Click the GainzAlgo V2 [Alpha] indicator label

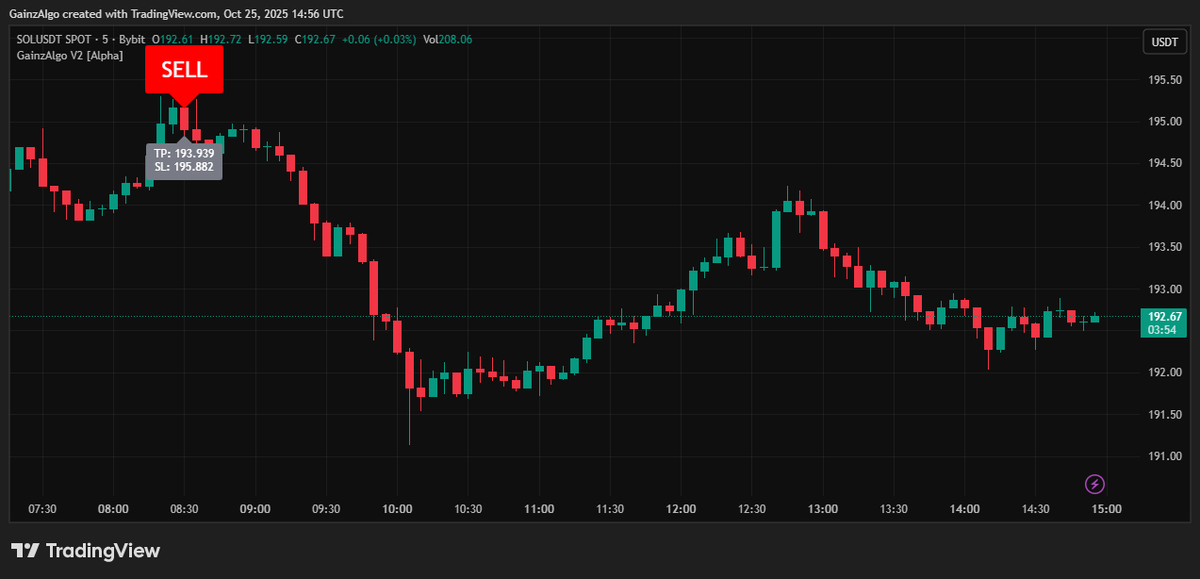click(x=70, y=55)
